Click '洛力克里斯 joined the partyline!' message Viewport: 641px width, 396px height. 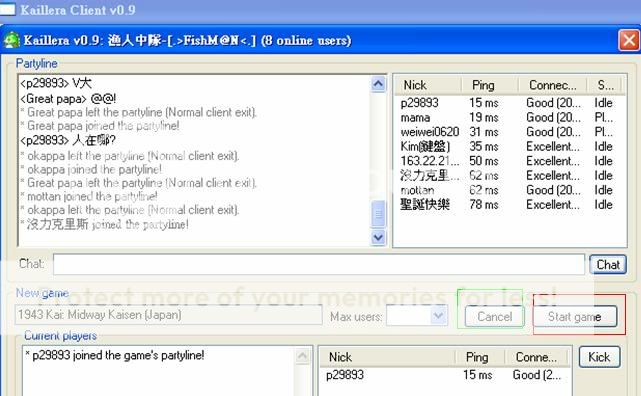[104, 224]
